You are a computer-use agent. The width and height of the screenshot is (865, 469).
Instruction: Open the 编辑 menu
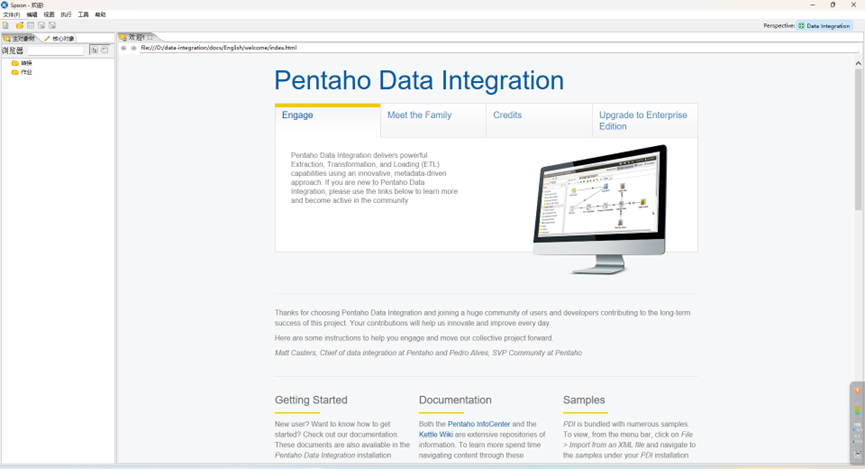pyautogui.click(x=32, y=14)
